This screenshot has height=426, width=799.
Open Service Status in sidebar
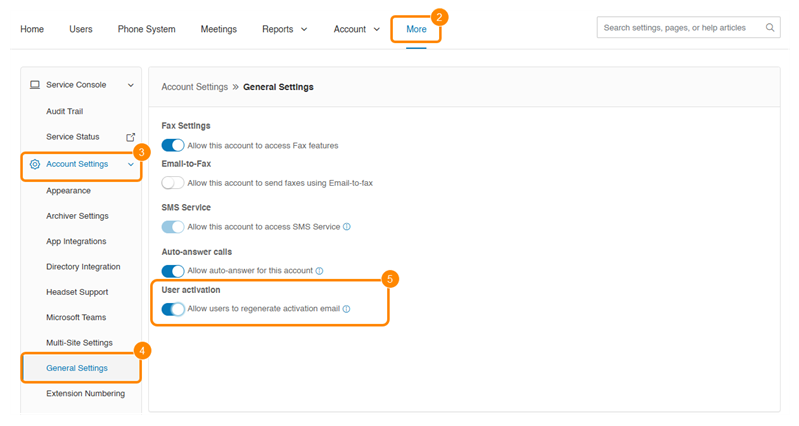pyautogui.click(x=73, y=137)
